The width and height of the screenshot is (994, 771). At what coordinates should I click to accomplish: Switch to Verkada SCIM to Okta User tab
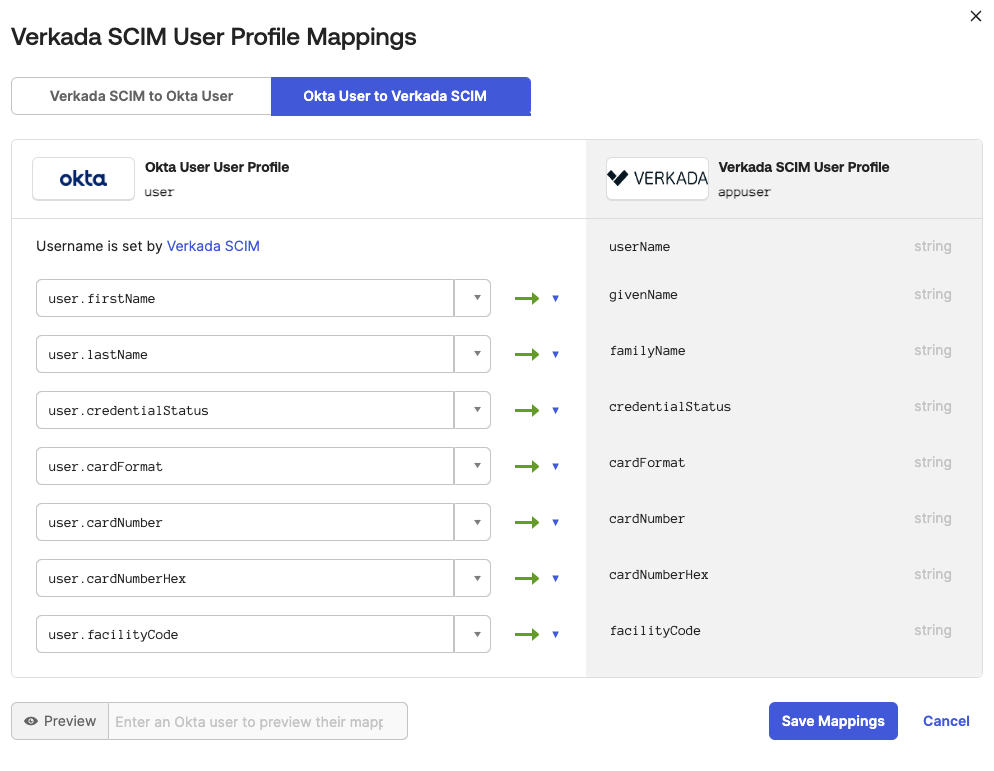click(x=141, y=96)
